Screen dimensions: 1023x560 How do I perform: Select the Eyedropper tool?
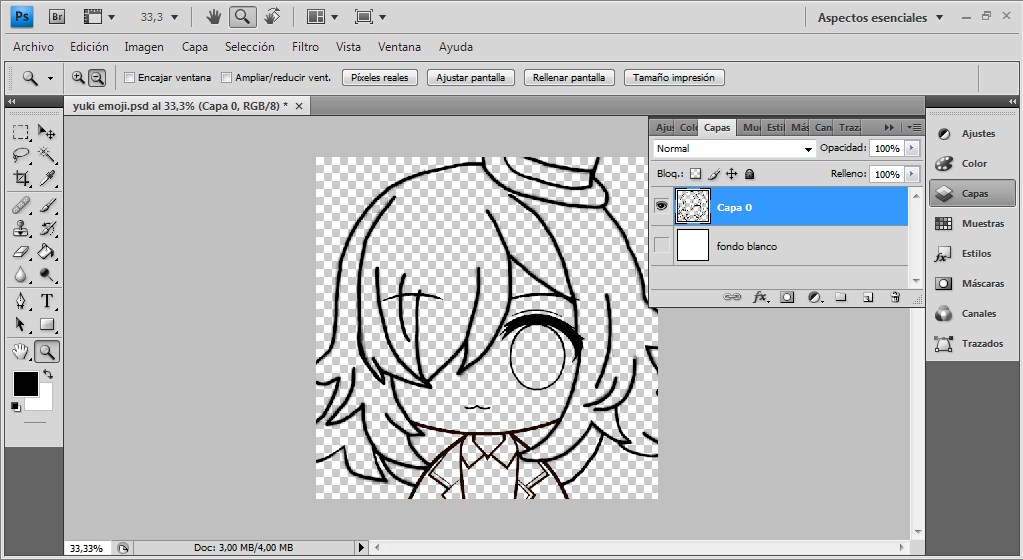(x=46, y=178)
